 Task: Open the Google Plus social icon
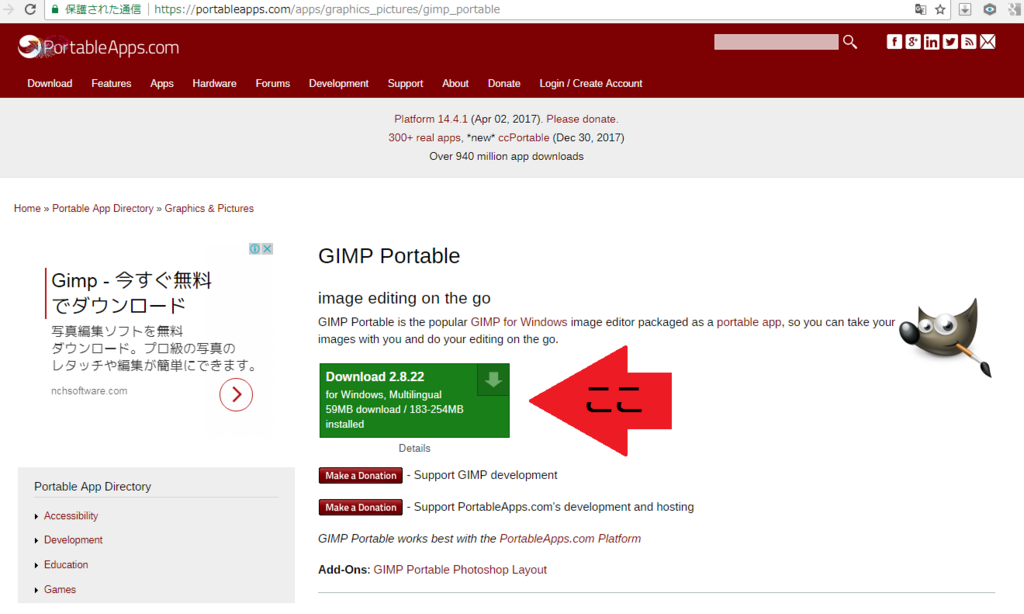click(x=913, y=42)
